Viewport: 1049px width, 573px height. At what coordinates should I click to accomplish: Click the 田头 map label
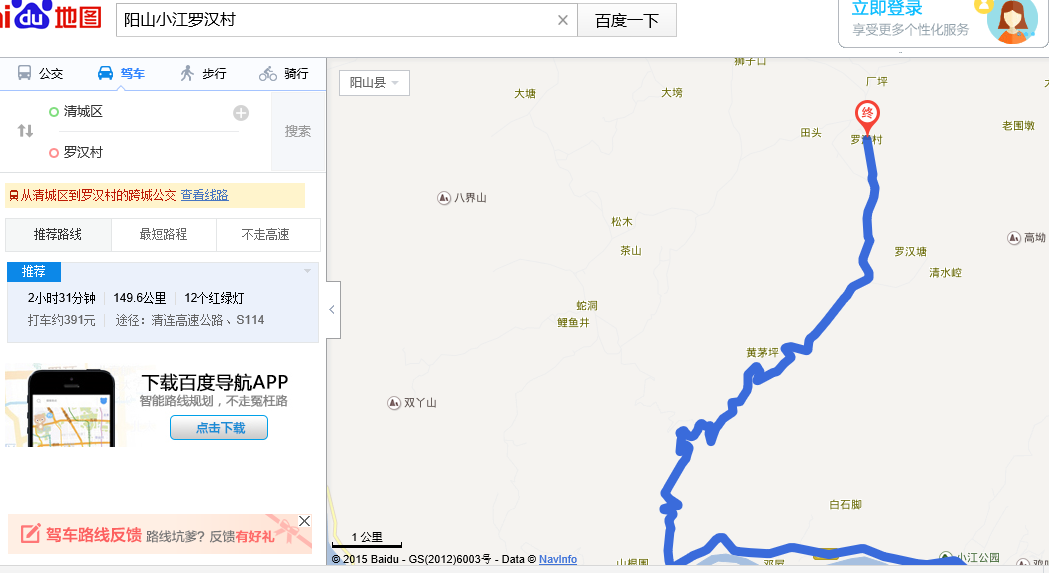point(811,133)
